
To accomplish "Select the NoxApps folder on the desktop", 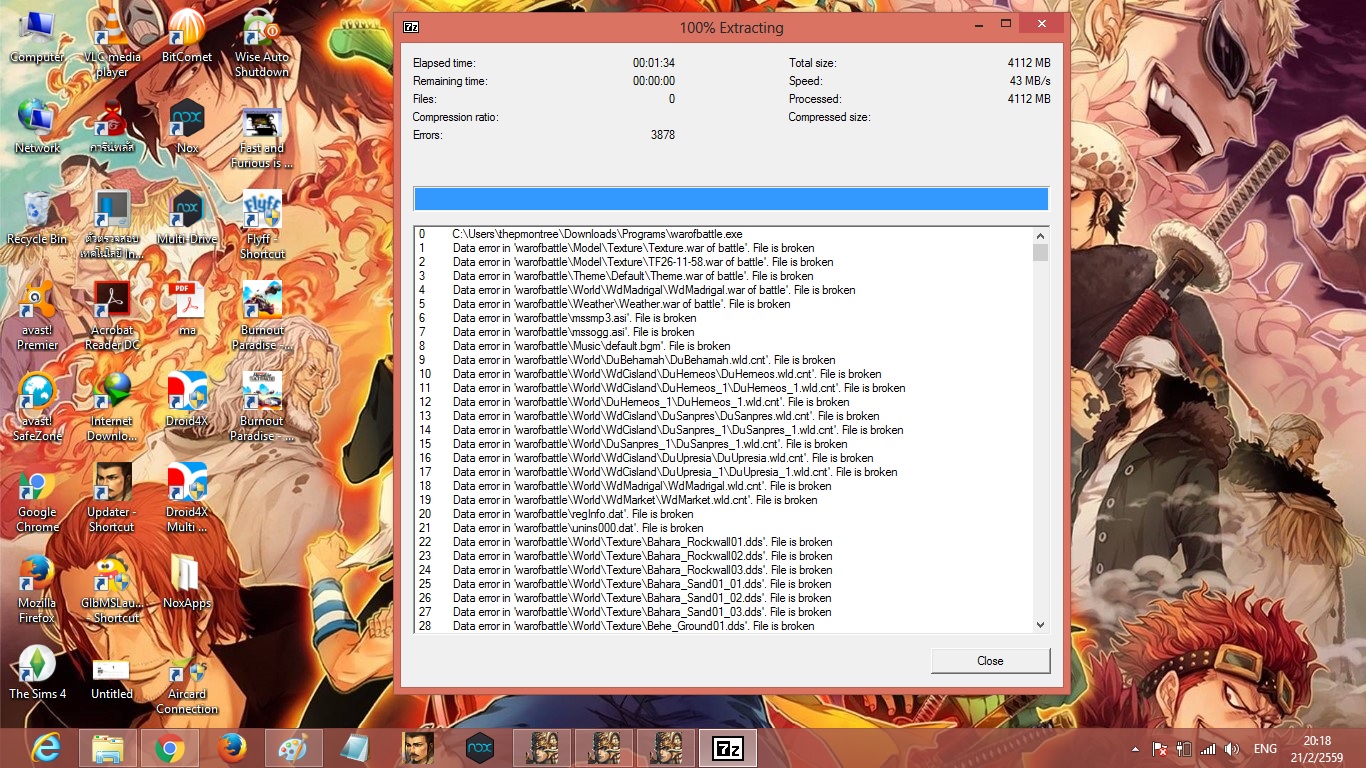I will [187, 582].
